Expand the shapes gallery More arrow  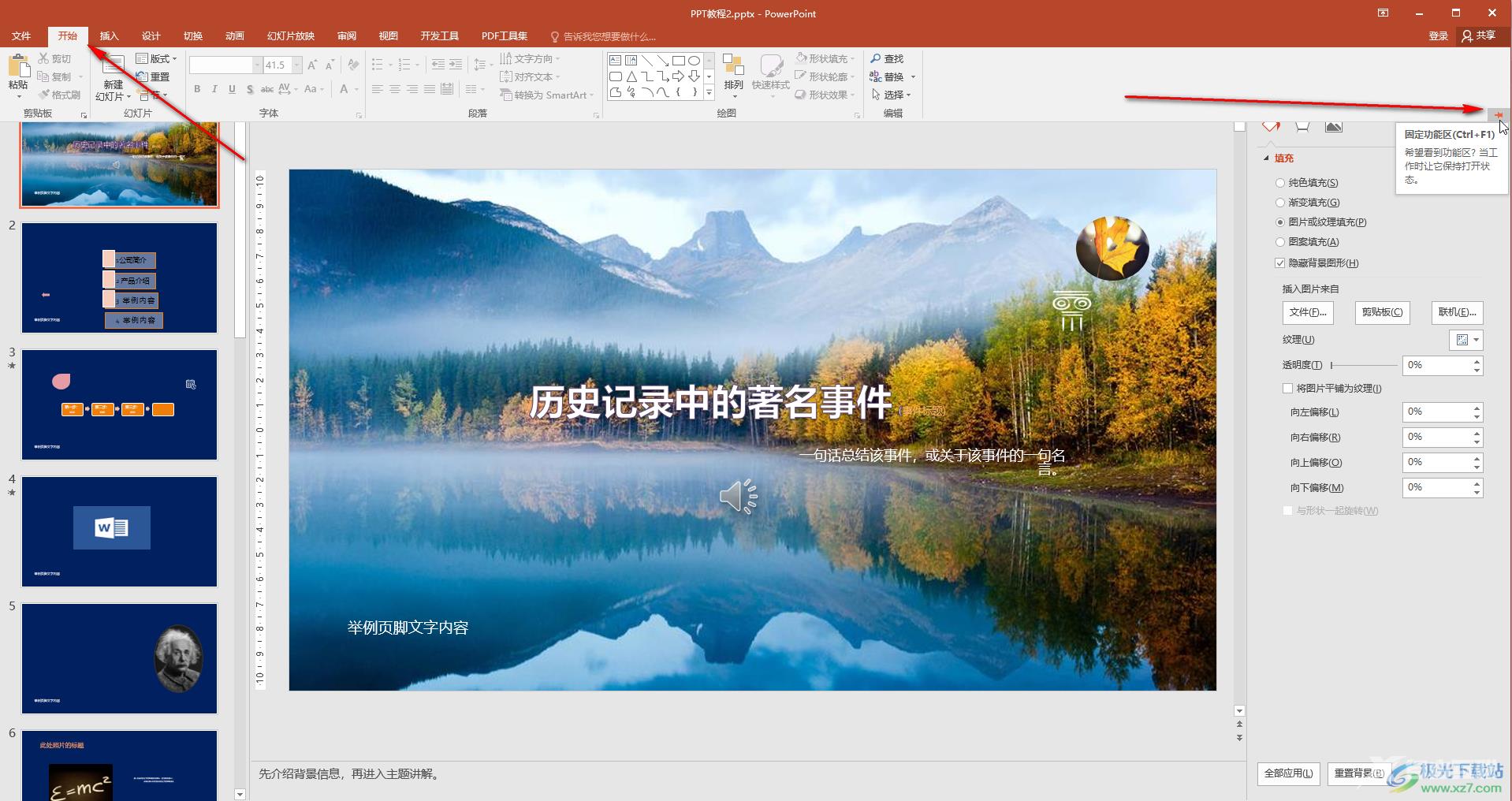click(709, 93)
